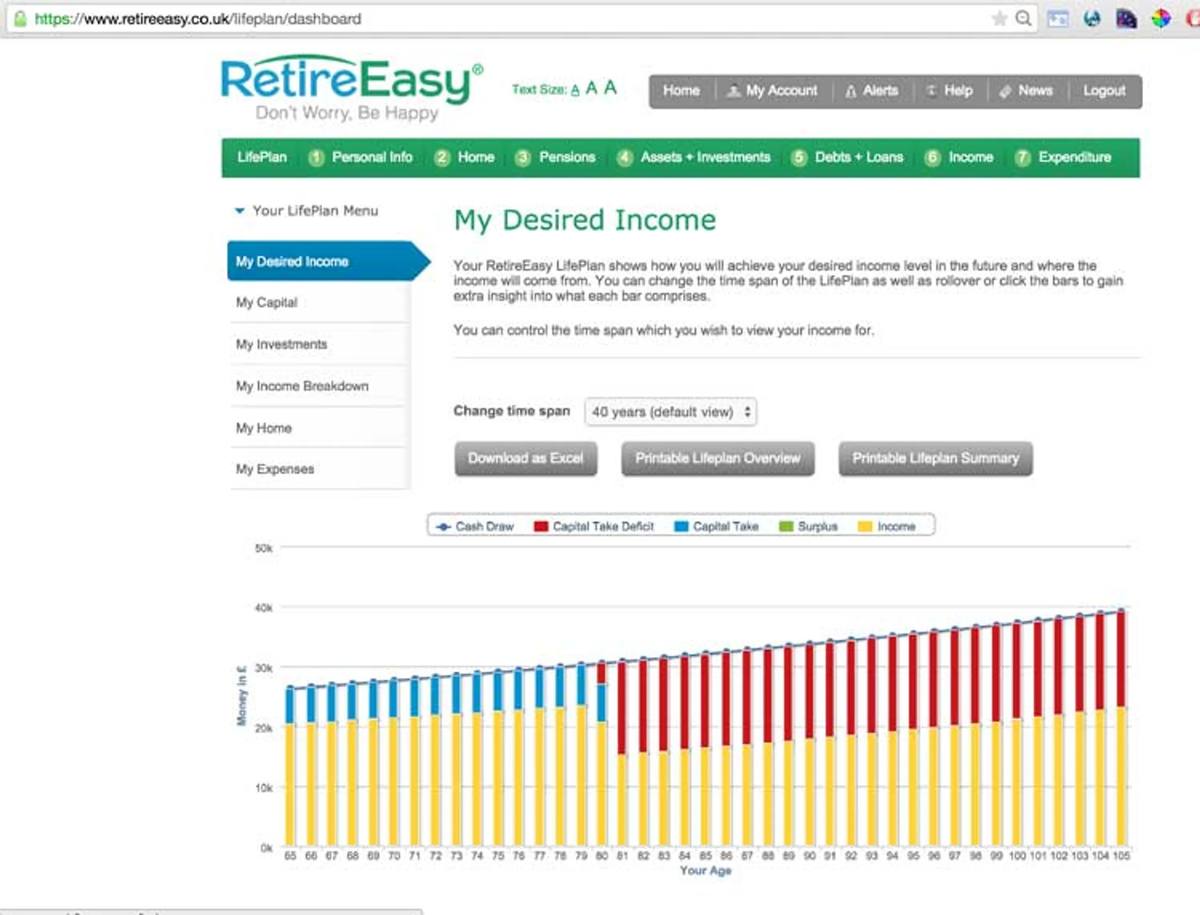Go to the Pensions tab
Viewport: 1200px width, 915px height.
[556, 157]
